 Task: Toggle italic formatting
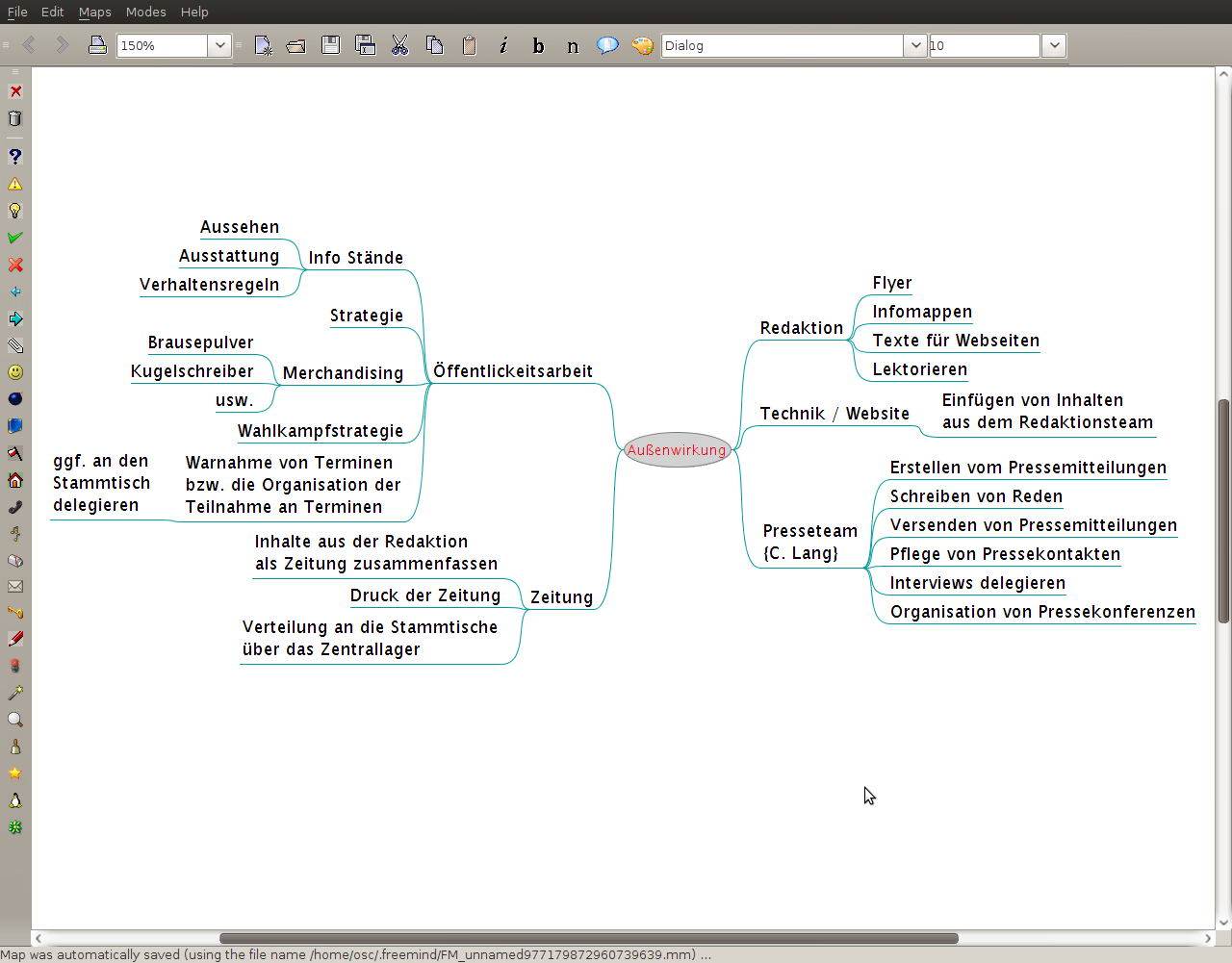click(x=503, y=45)
